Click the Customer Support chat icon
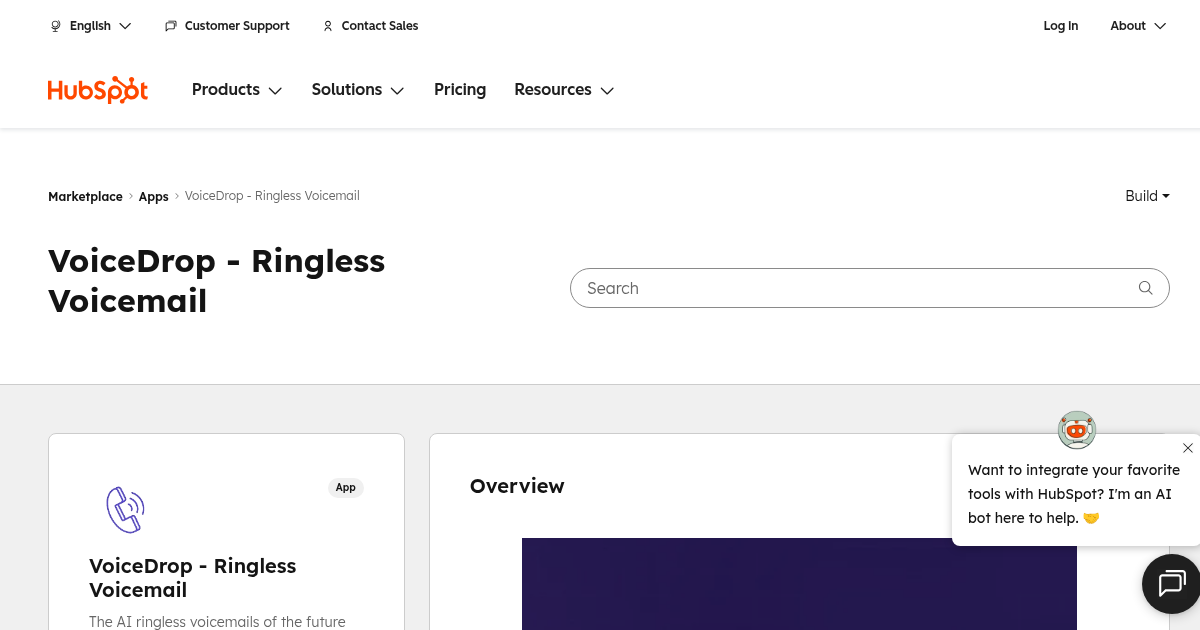Image resolution: width=1200 pixels, height=630 pixels. 171,26
